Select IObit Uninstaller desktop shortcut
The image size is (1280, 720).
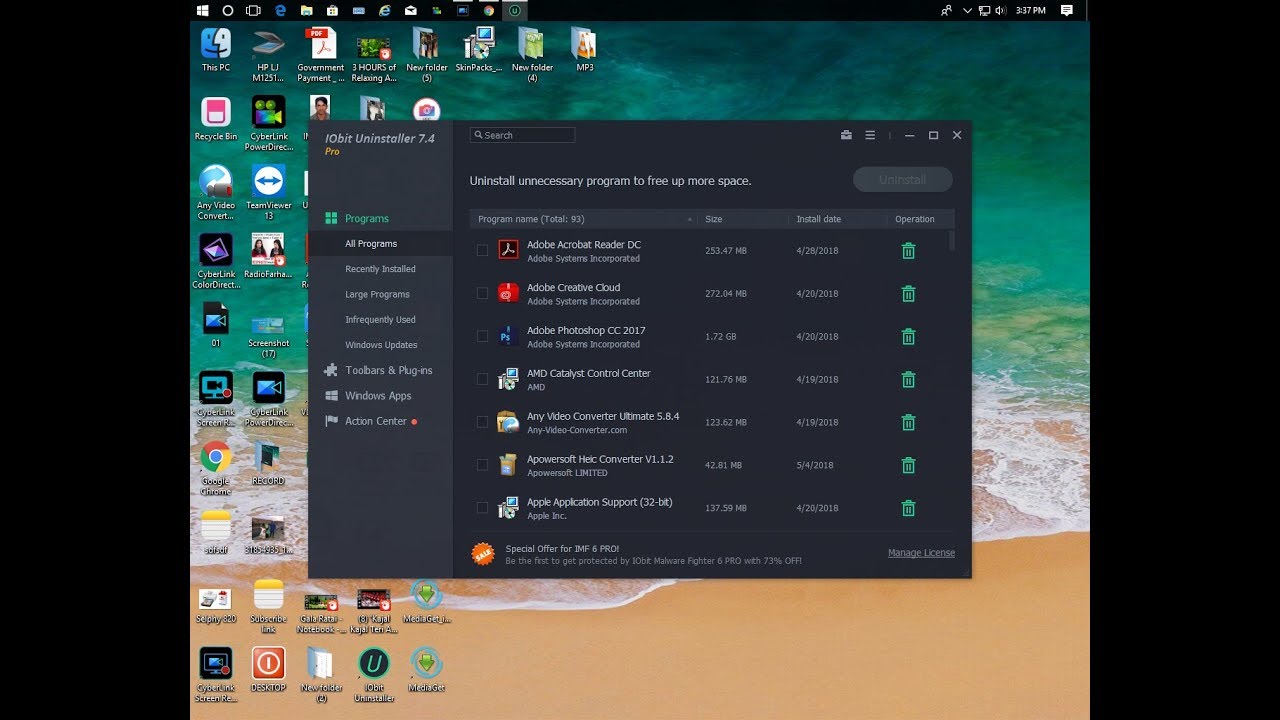pyautogui.click(x=374, y=675)
